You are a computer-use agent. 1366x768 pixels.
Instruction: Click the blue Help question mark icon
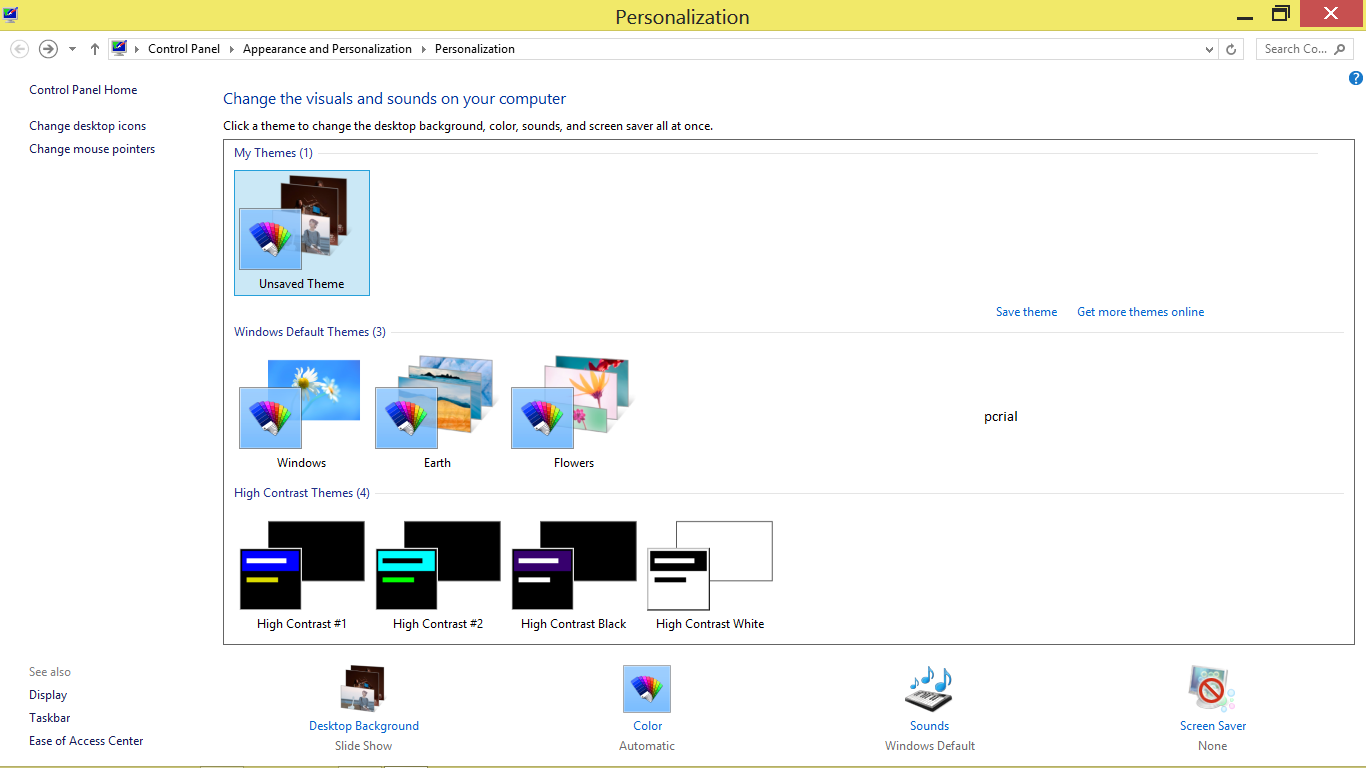pyautogui.click(x=1356, y=77)
